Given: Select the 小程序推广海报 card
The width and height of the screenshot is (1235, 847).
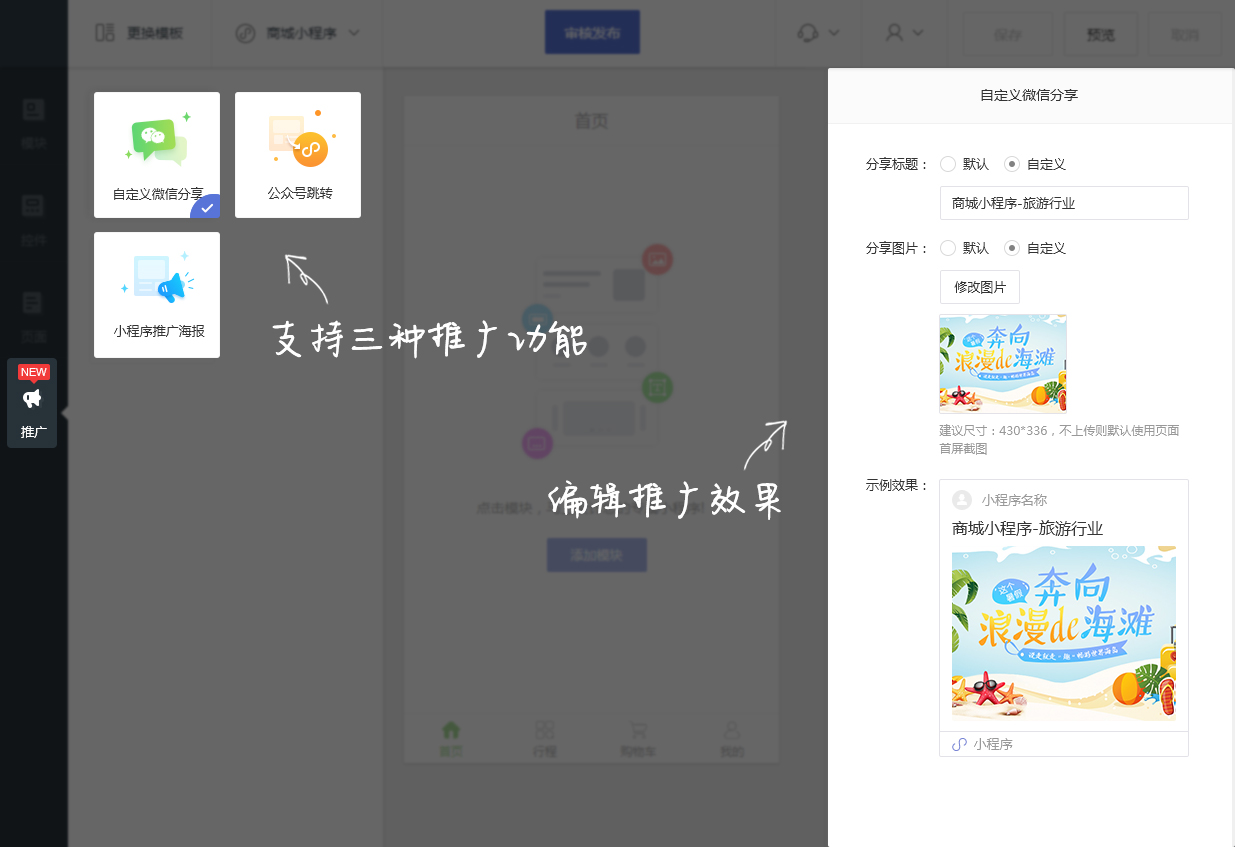Looking at the screenshot, I should [157, 295].
